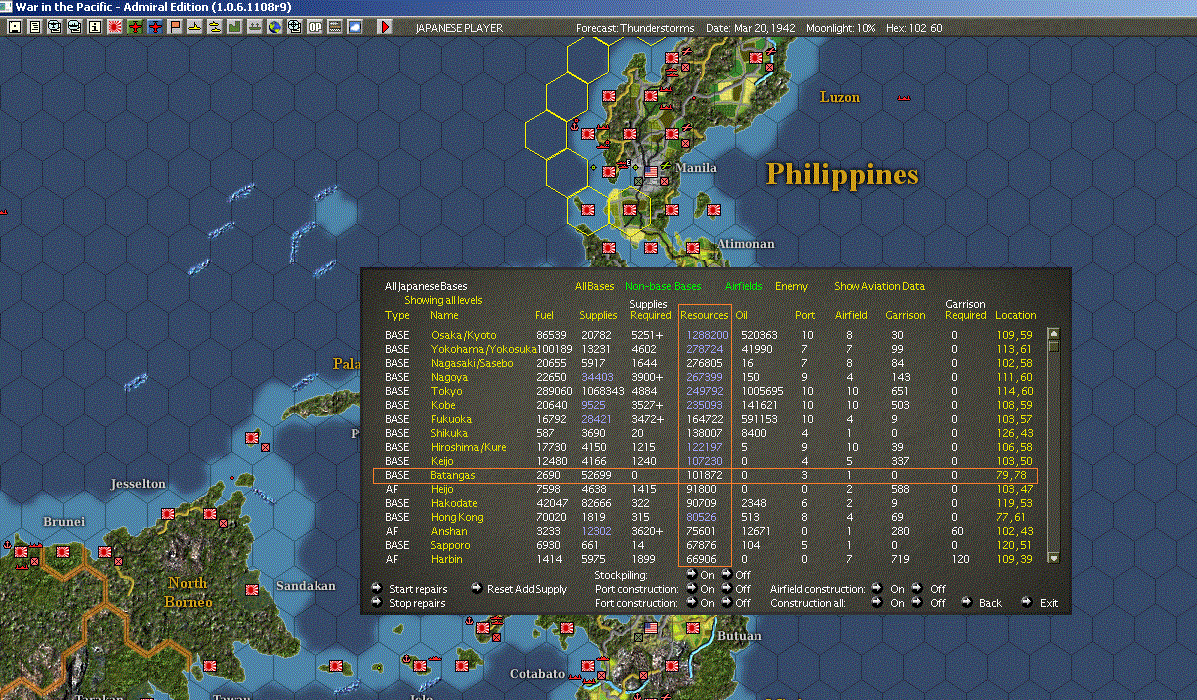The height and width of the screenshot is (700, 1197).
Task: Set Airfield construction to On
Action: (876, 589)
